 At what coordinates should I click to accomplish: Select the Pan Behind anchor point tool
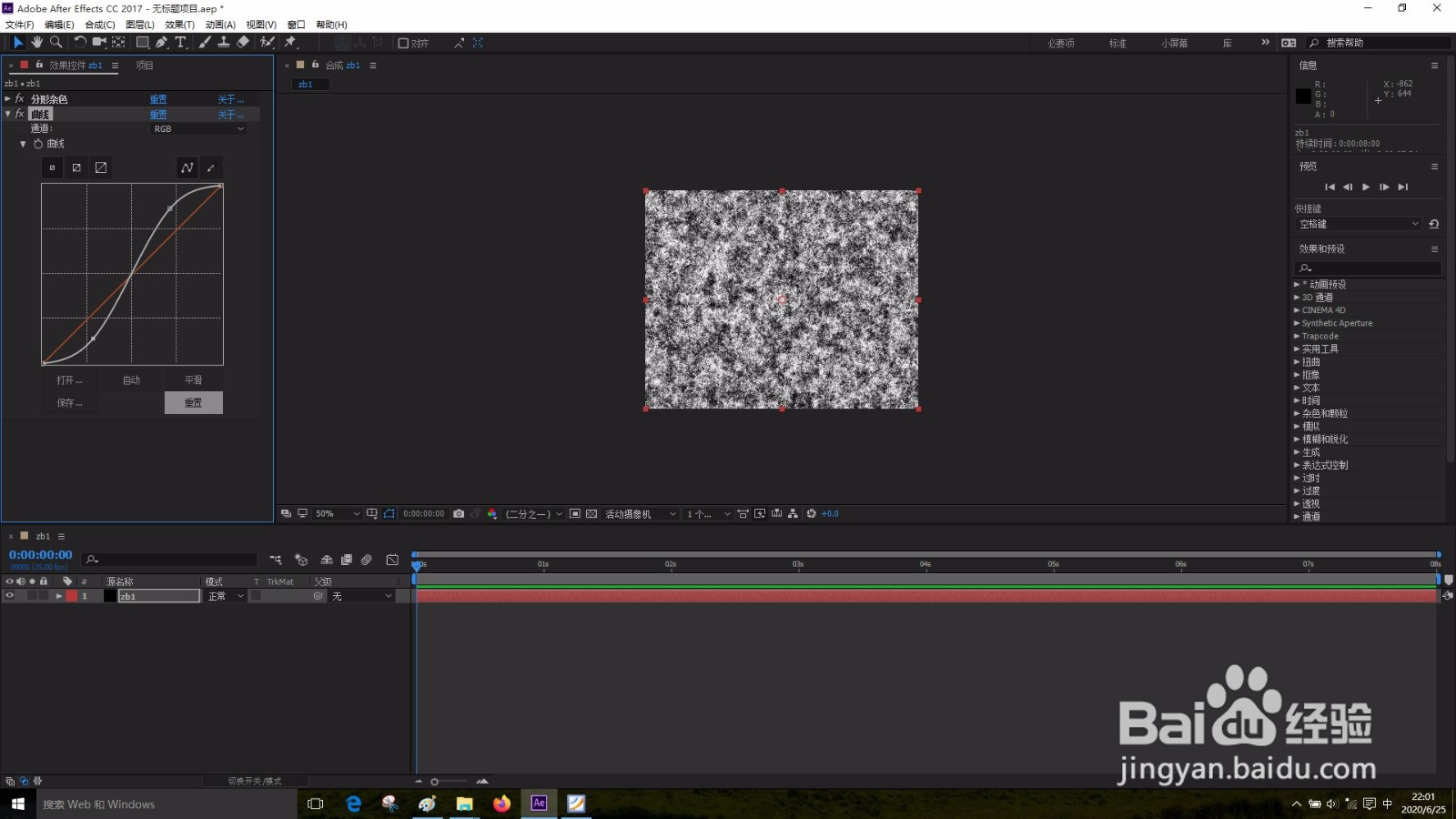[x=118, y=42]
